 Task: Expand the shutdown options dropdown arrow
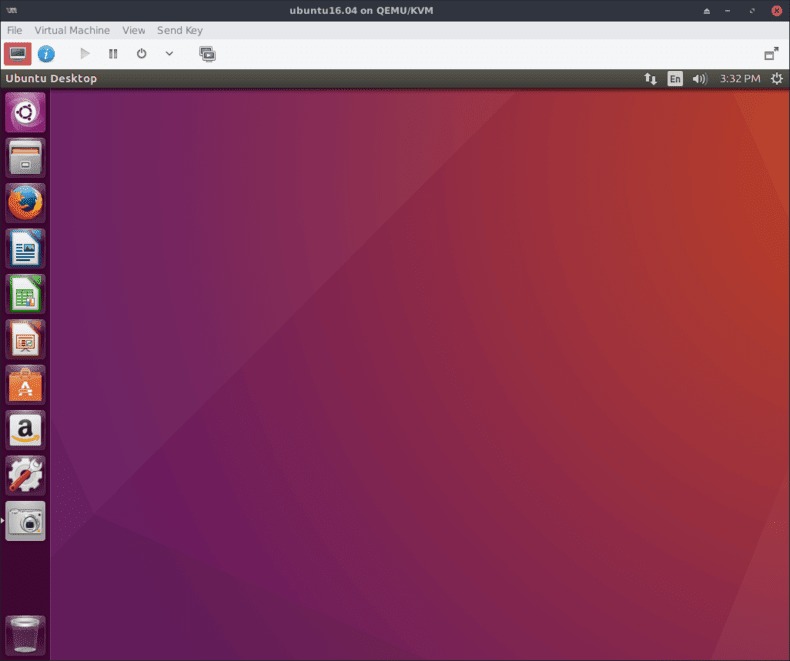click(x=169, y=53)
